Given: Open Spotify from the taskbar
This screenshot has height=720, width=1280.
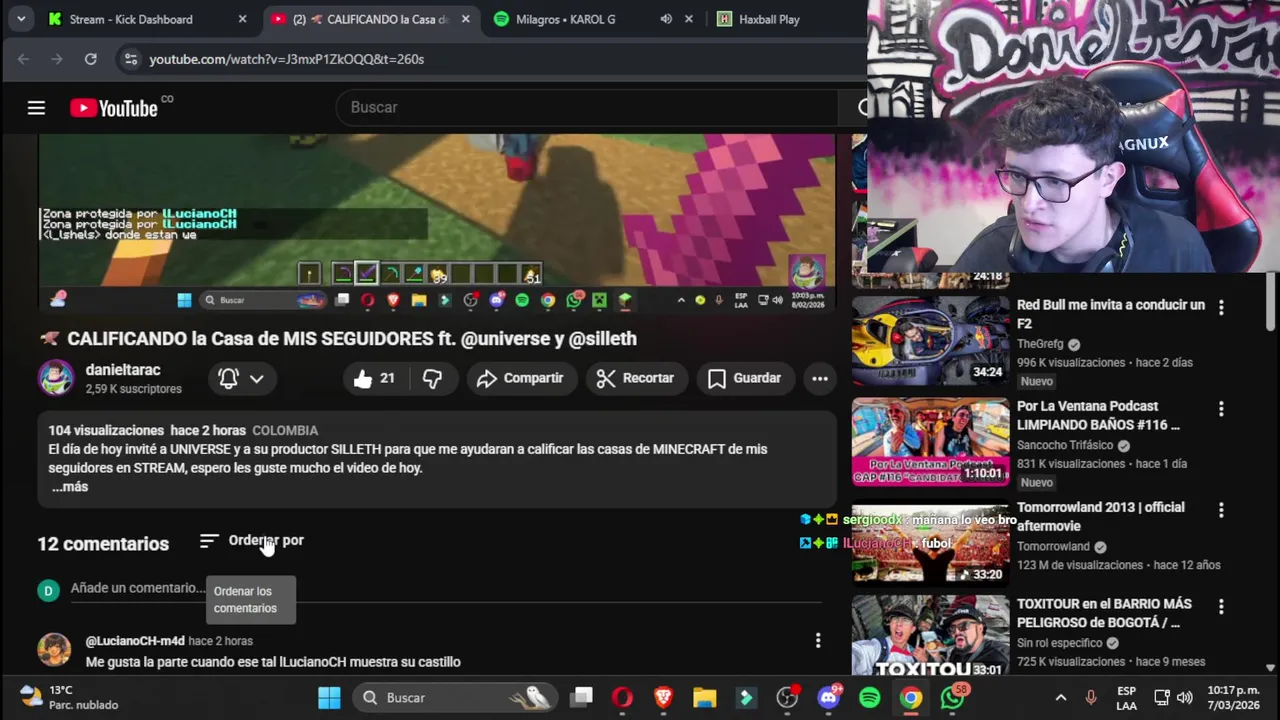Looking at the screenshot, I should (870, 698).
